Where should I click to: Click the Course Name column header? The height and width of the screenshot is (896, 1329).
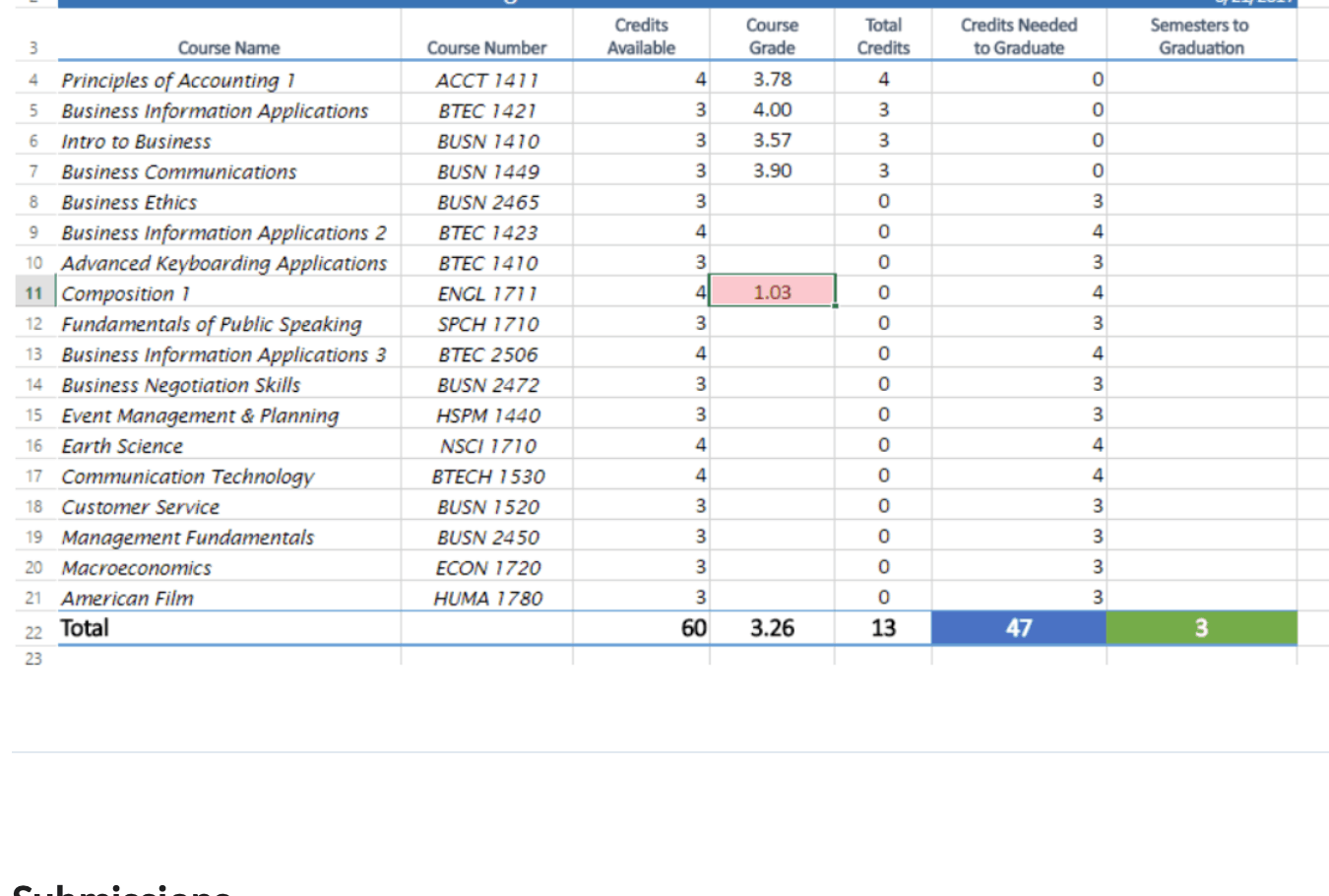click(228, 47)
